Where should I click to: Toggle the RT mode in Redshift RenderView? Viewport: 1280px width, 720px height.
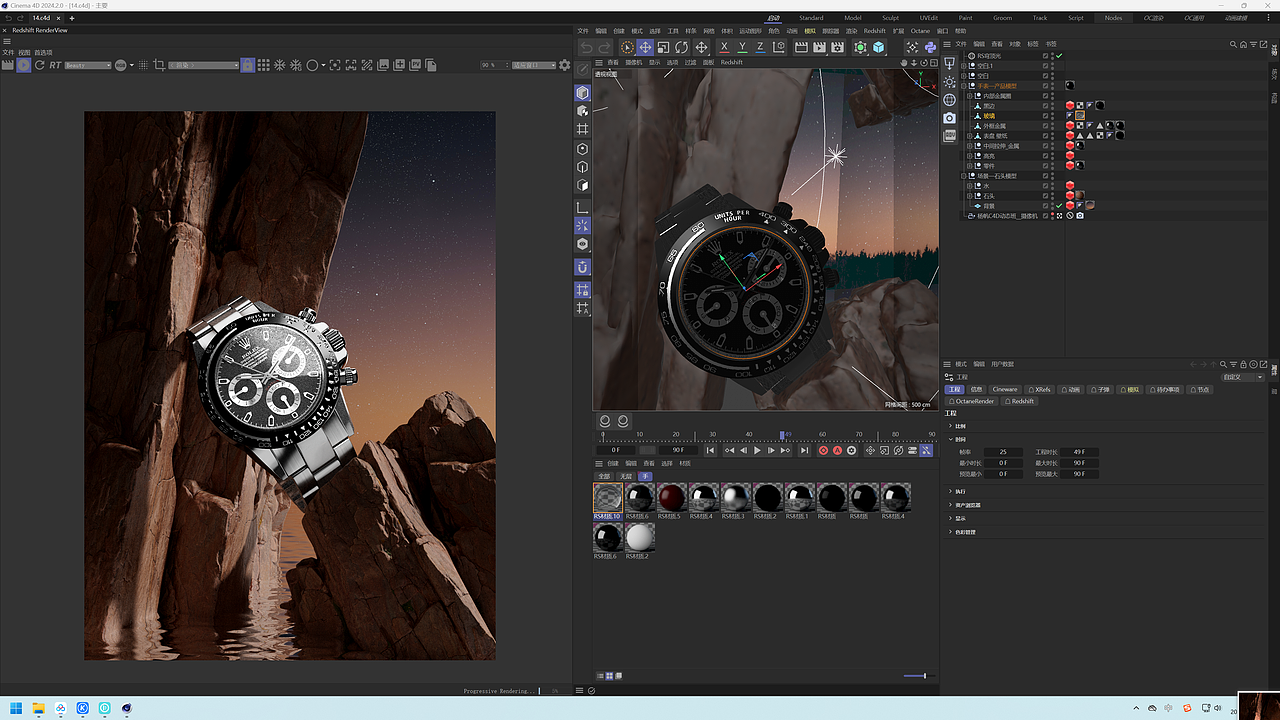(55, 65)
